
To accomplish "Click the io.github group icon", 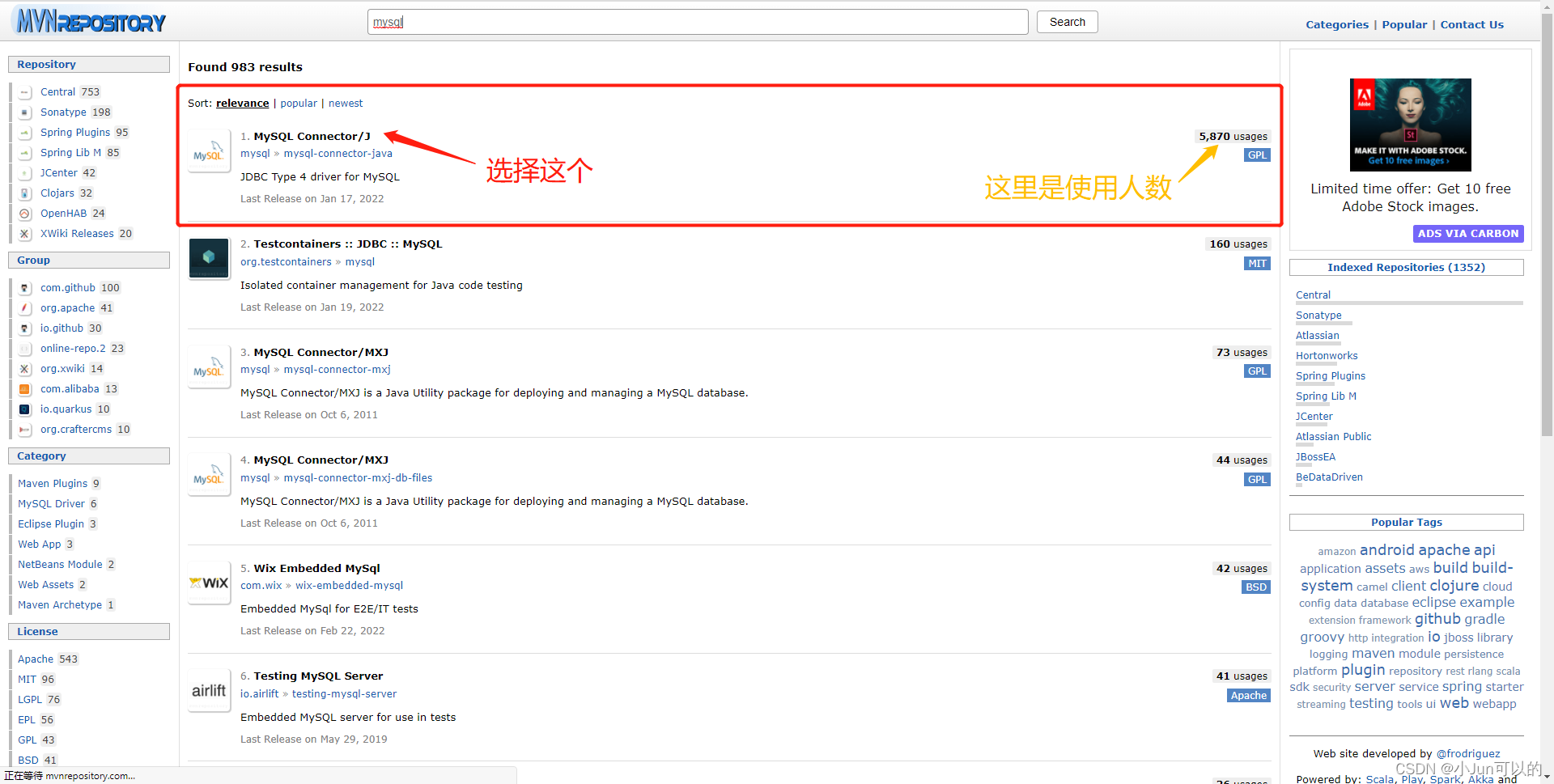I will (25, 328).
